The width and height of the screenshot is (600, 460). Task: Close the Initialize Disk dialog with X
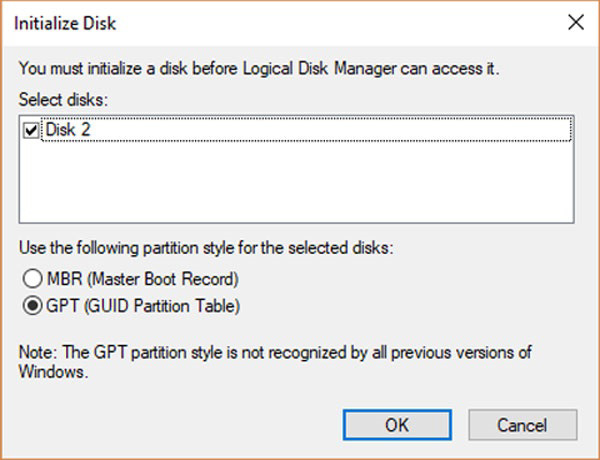[573, 20]
